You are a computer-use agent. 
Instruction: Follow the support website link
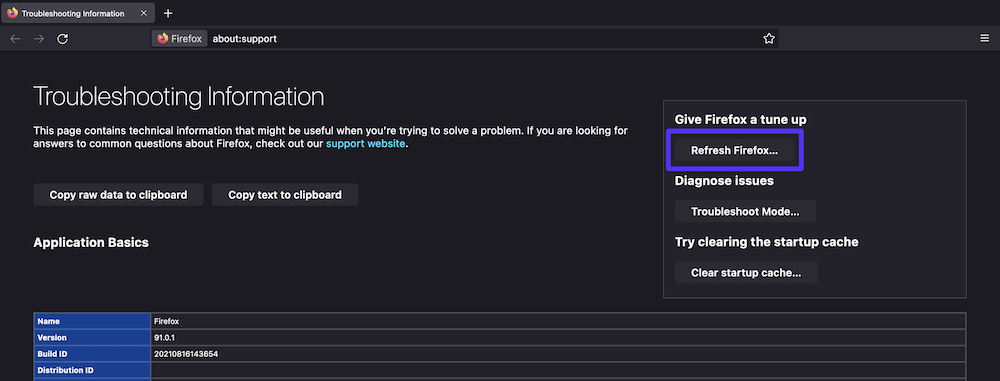click(x=365, y=144)
